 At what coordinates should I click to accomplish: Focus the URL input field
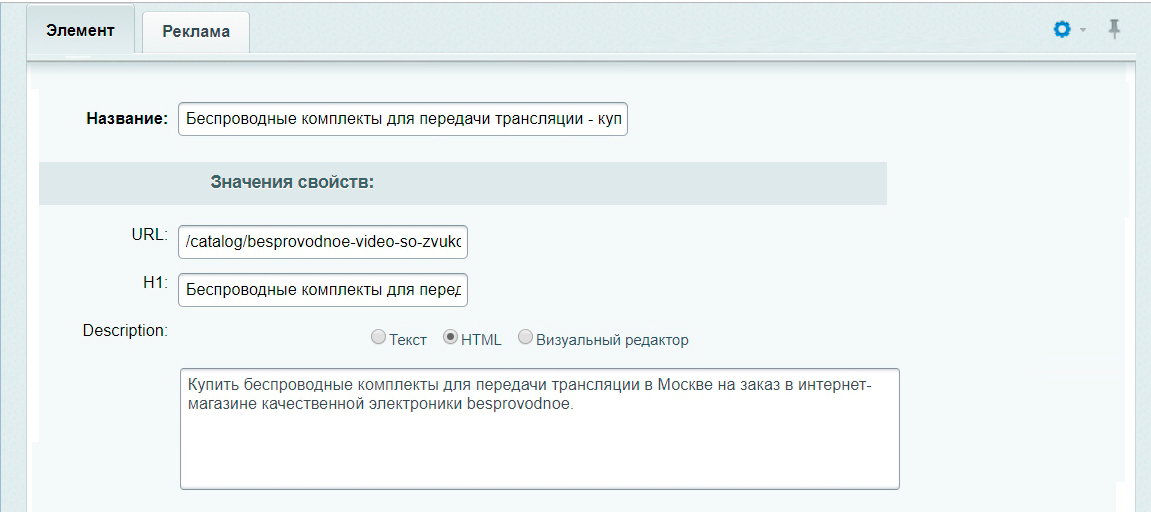coord(322,242)
